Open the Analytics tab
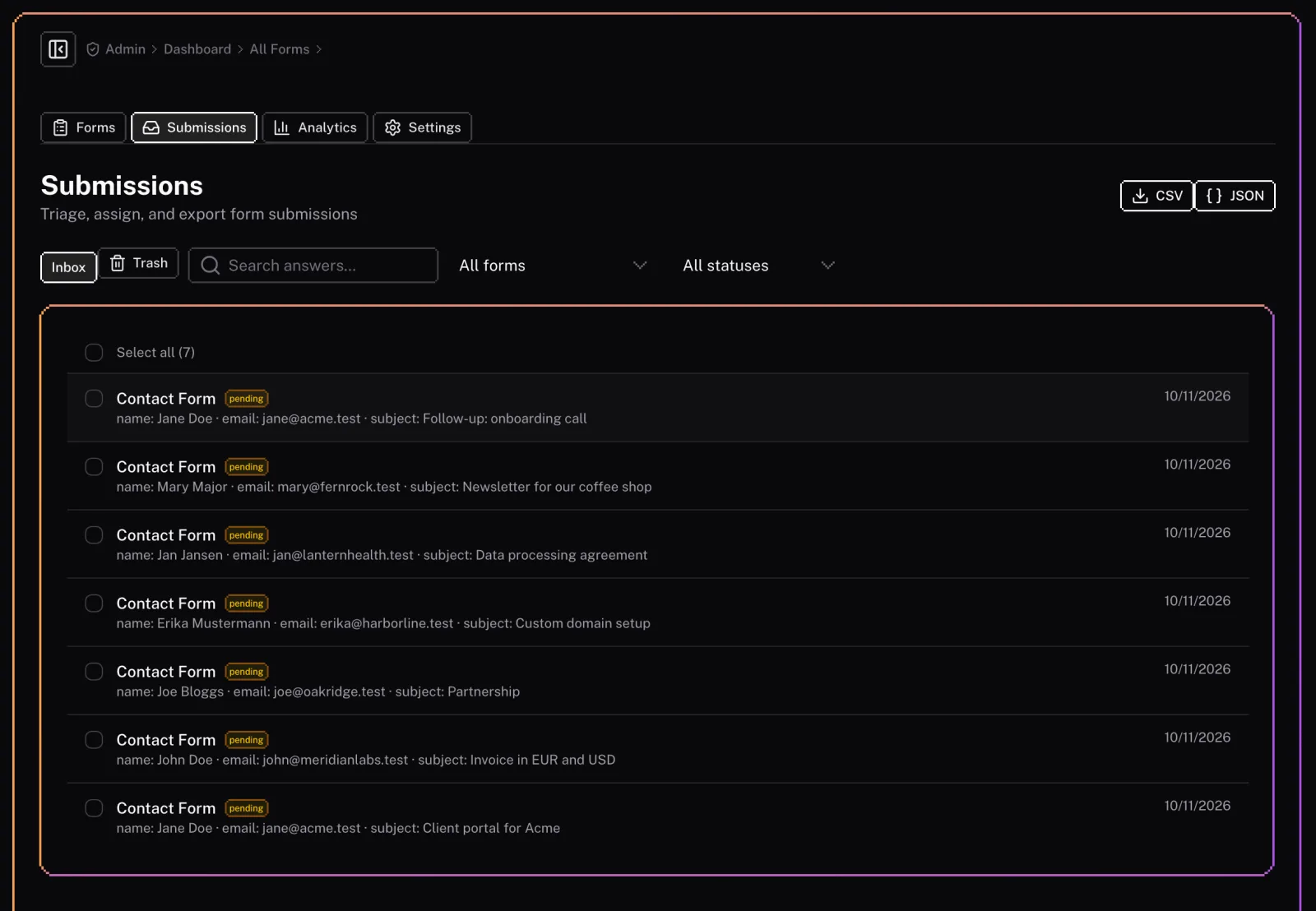The image size is (1316, 911). pyautogui.click(x=315, y=127)
